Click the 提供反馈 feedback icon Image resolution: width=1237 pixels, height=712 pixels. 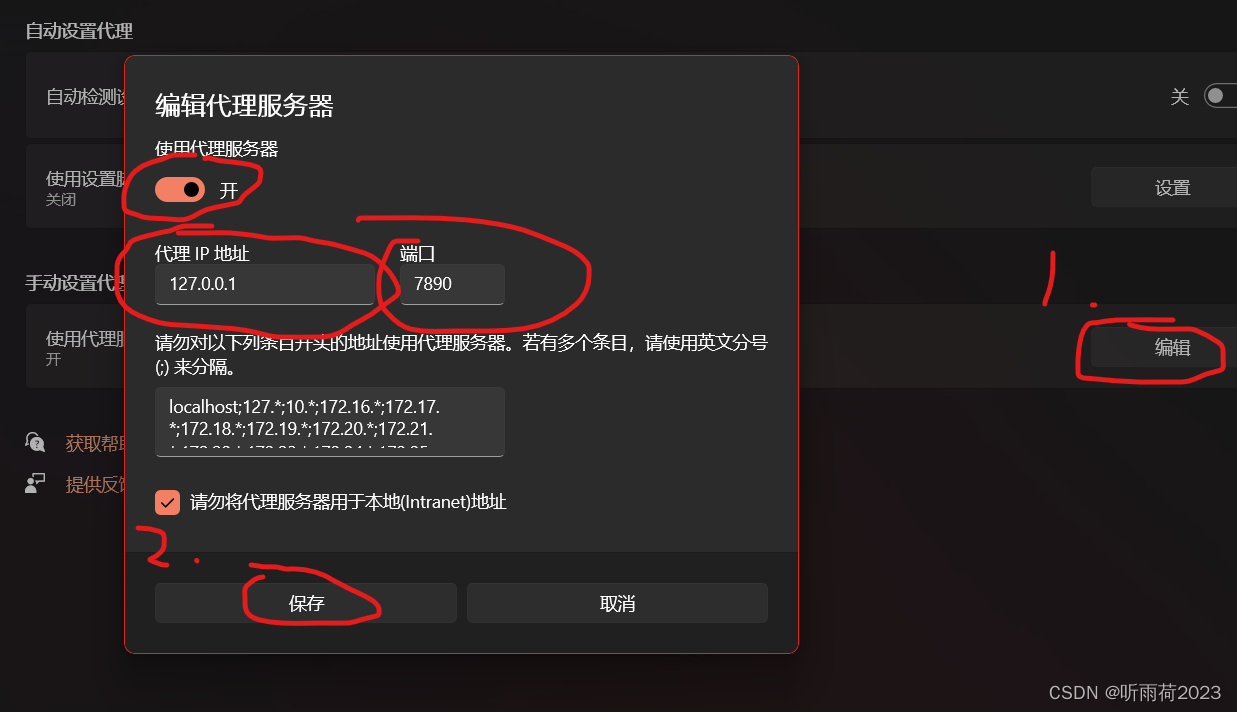(x=35, y=484)
